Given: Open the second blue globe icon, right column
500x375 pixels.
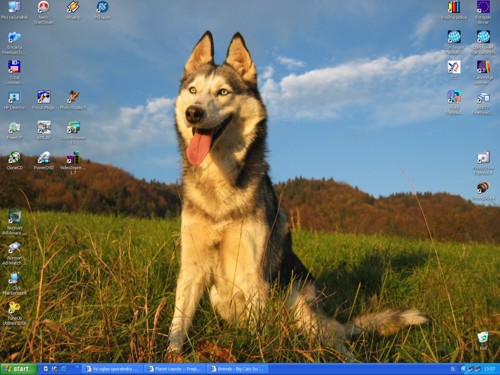Looking at the screenshot, I should coord(483,37).
